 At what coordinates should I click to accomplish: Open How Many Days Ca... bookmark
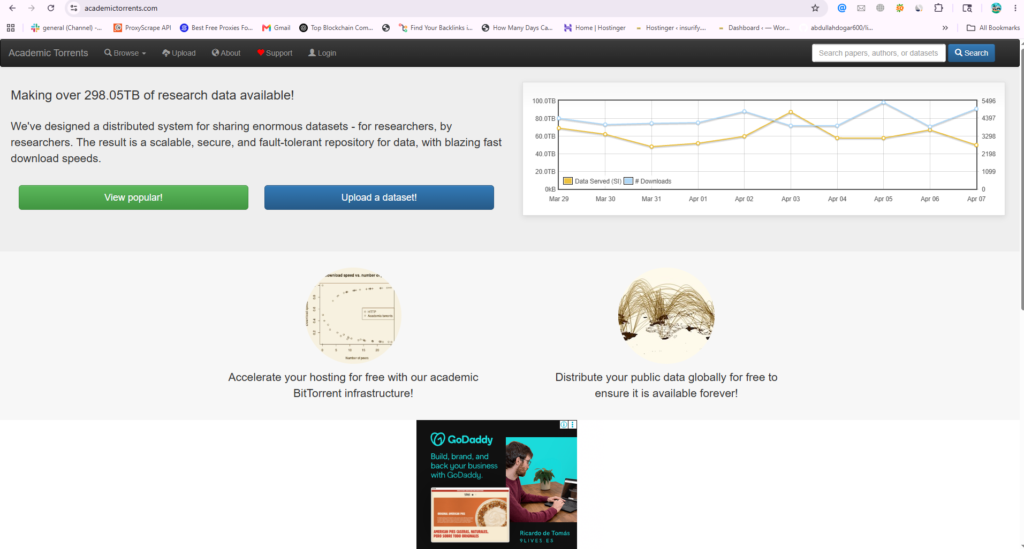(x=517, y=27)
